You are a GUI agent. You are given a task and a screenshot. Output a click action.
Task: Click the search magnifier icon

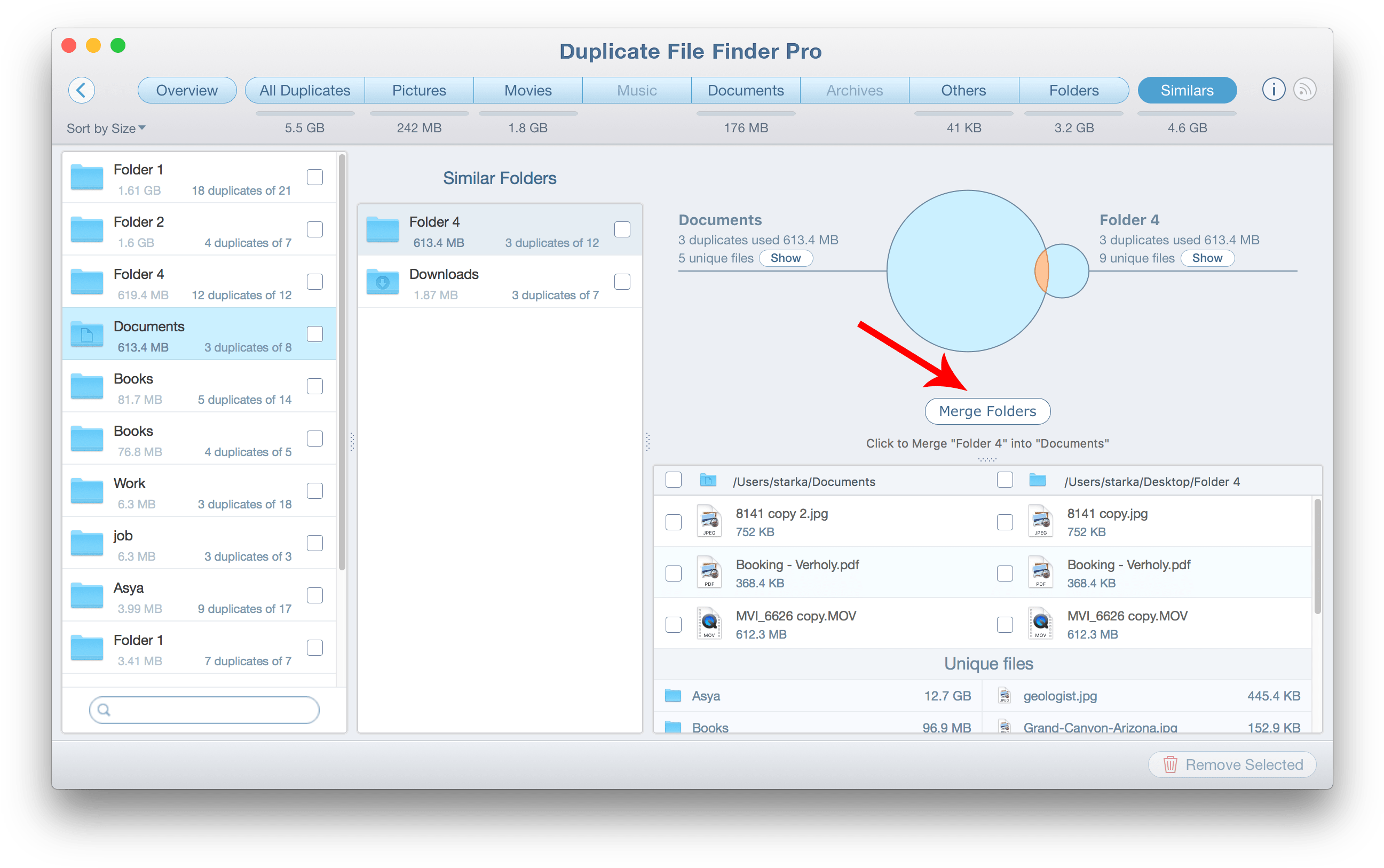pos(104,710)
